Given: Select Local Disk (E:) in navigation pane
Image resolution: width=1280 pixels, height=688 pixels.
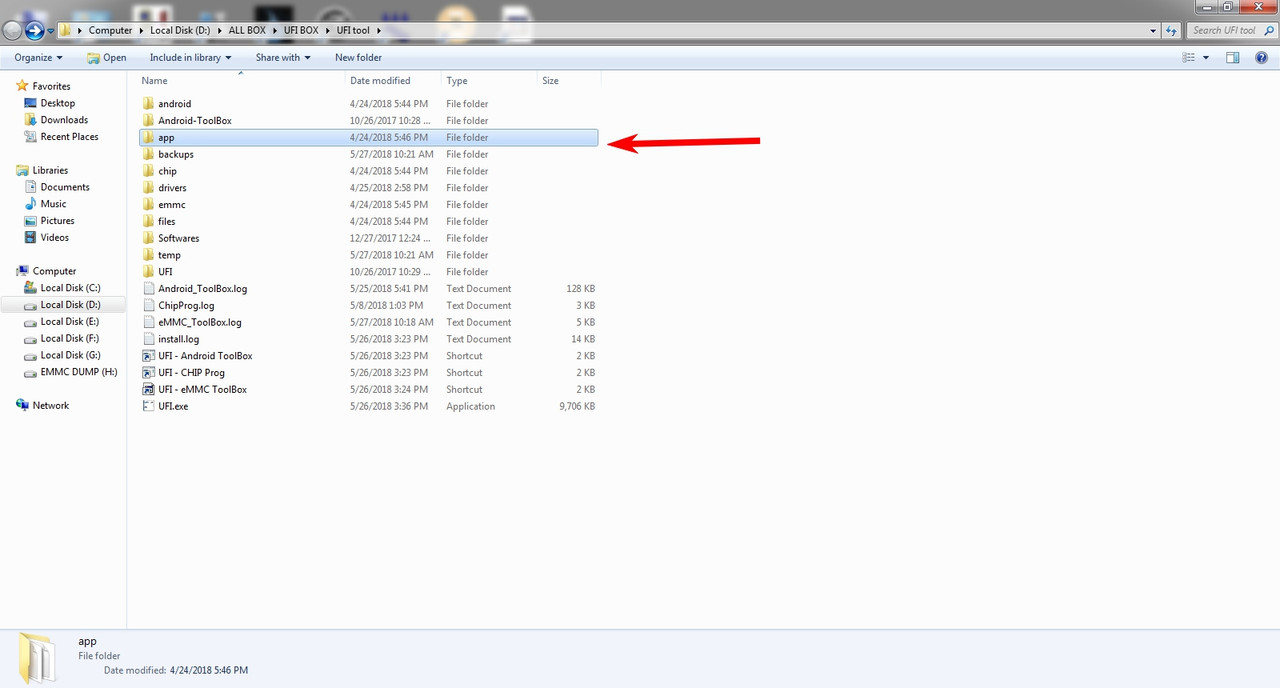Looking at the screenshot, I should (x=69, y=322).
